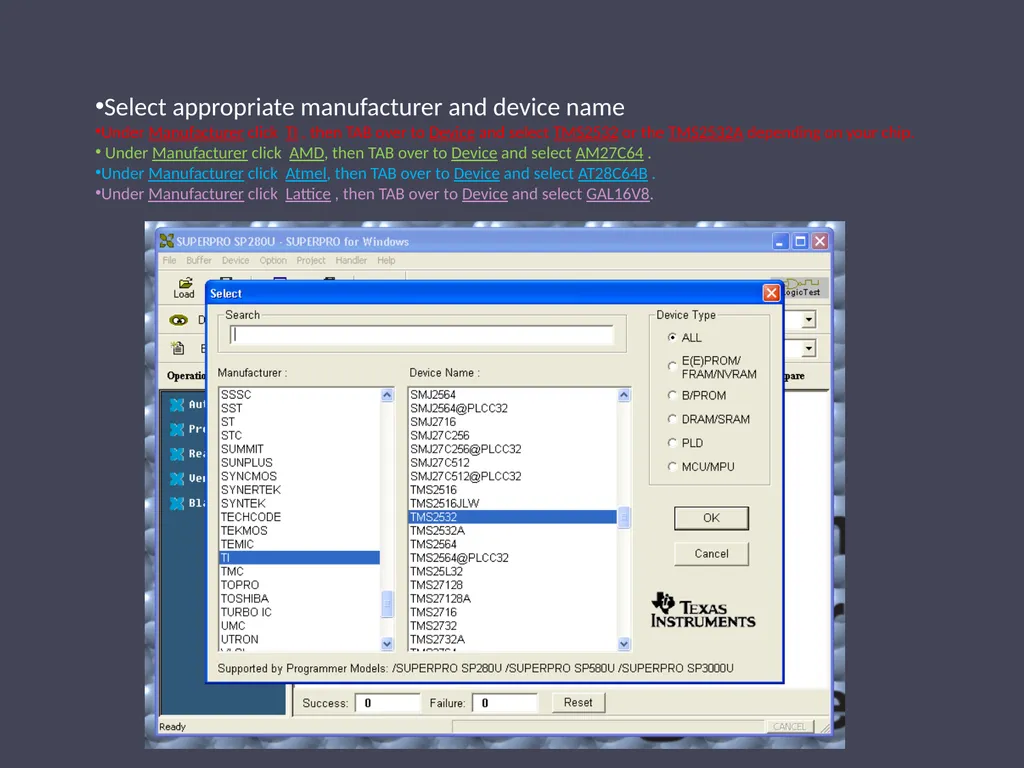1024x768 pixels.
Task: Select E(E)PROM/FRAM/NVRAM device type
Action: click(x=672, y=366)
